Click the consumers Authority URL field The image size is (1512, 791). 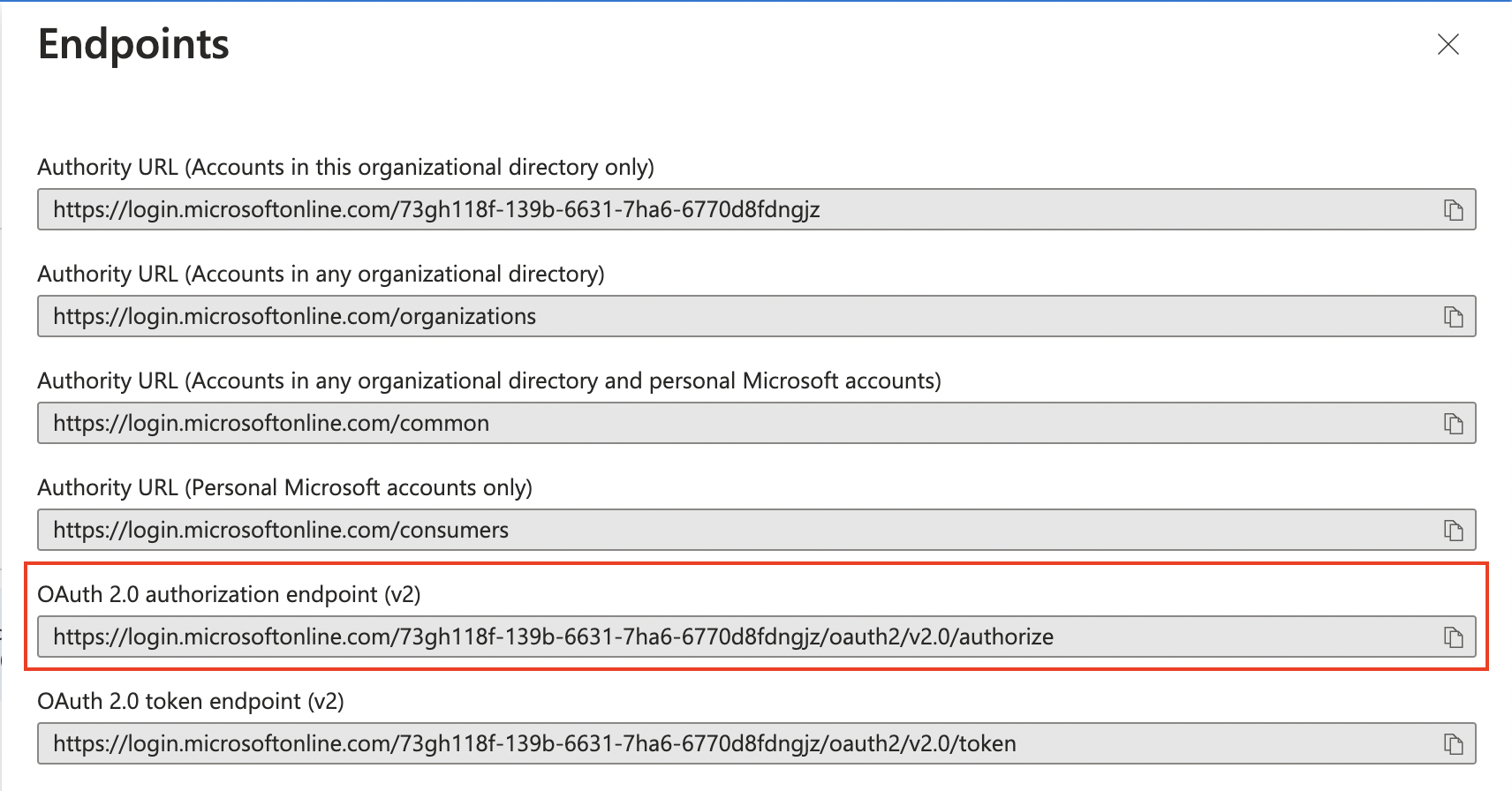756,531
